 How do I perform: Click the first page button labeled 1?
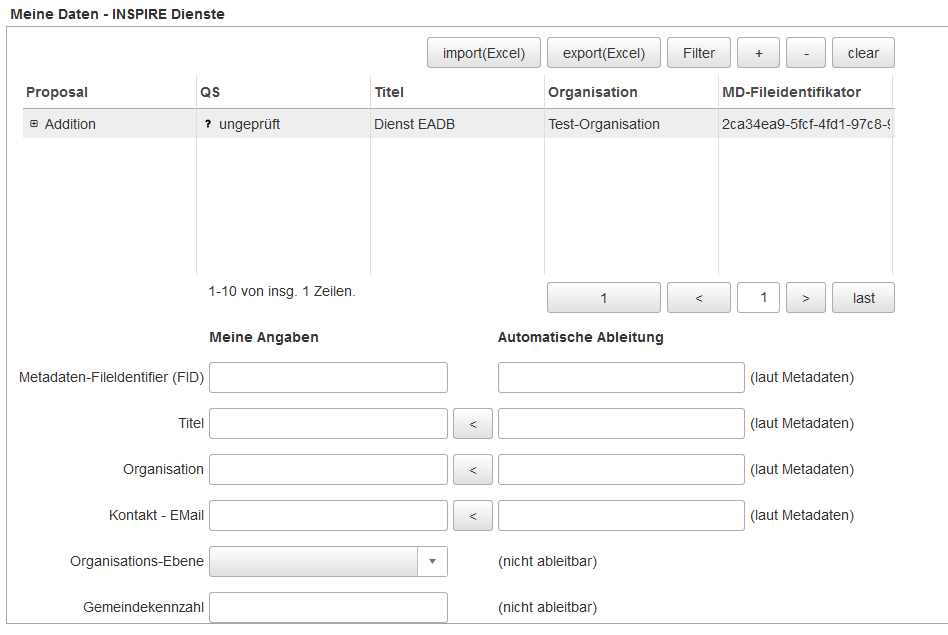(x=603, y=298)
